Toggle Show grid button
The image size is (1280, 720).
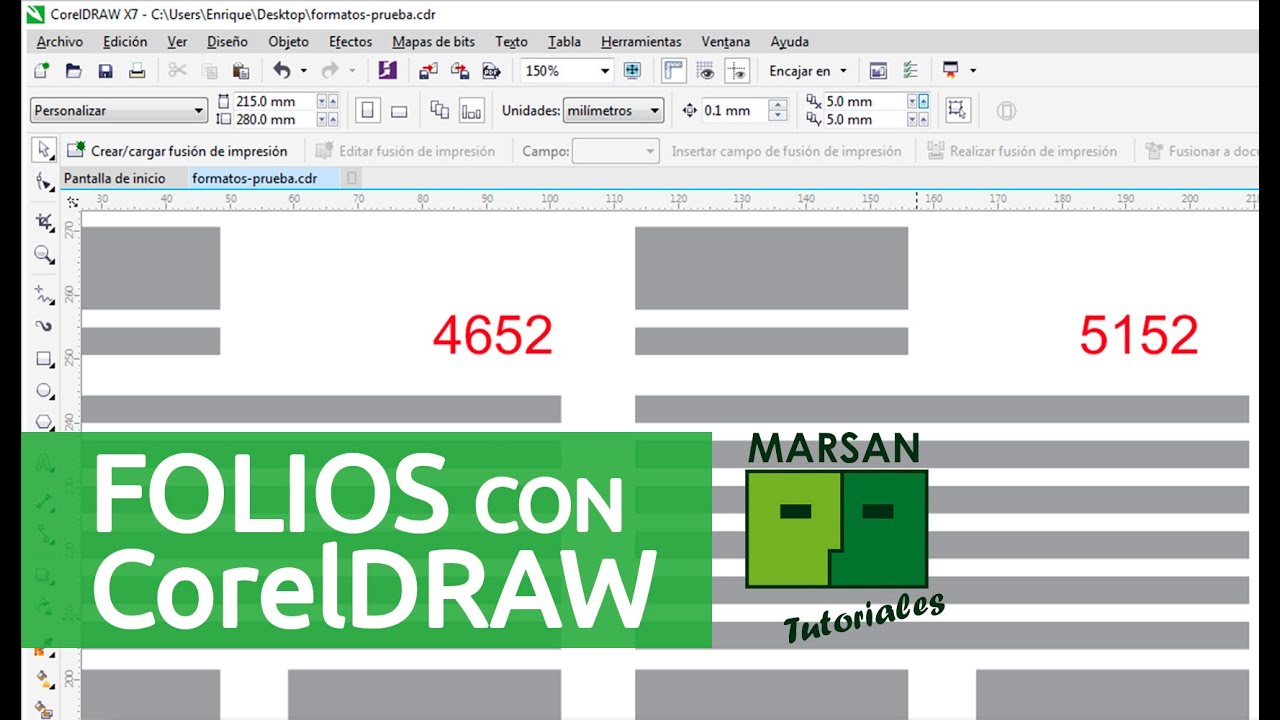706,71
